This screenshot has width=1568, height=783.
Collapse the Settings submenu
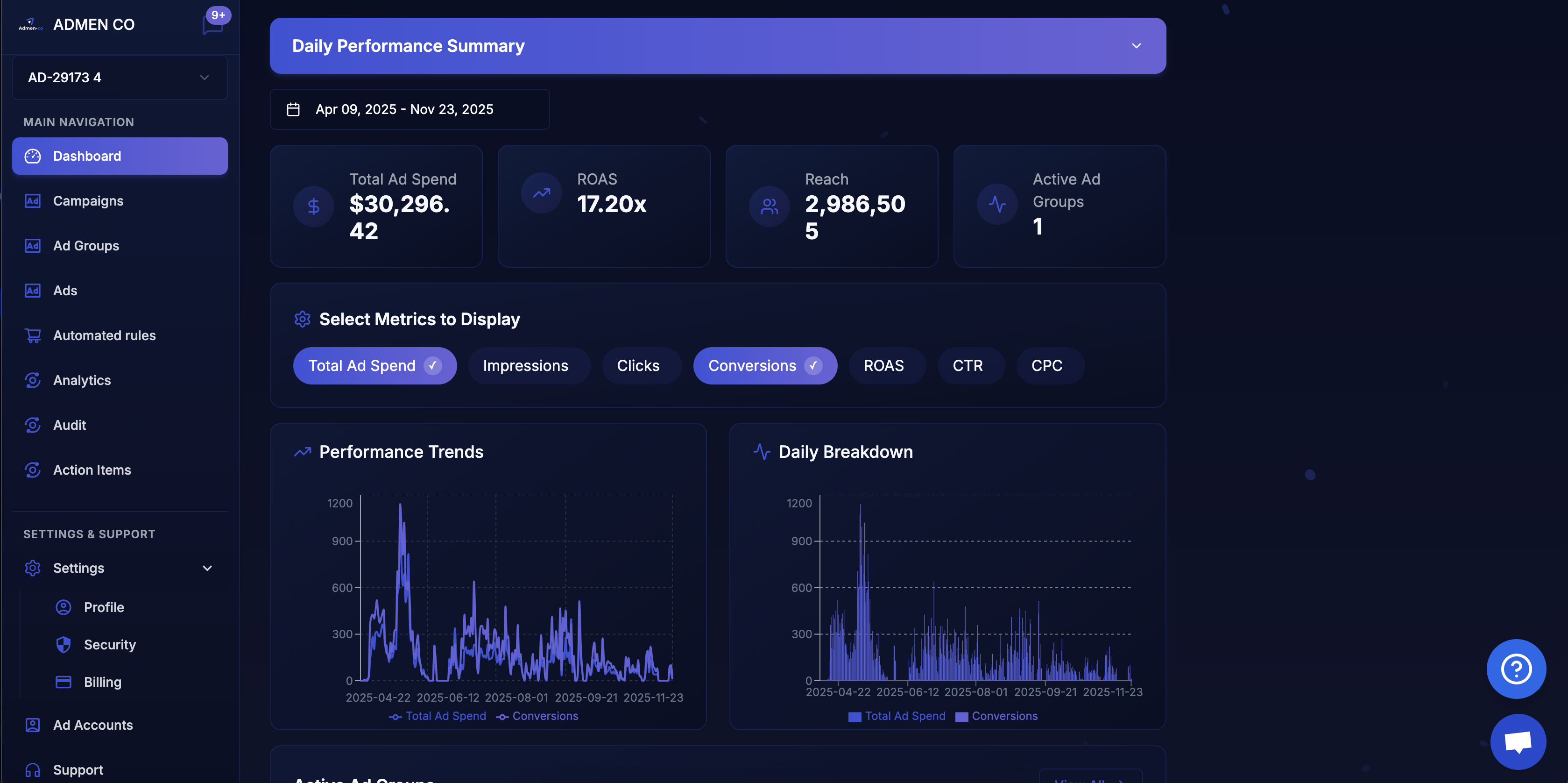207,568
